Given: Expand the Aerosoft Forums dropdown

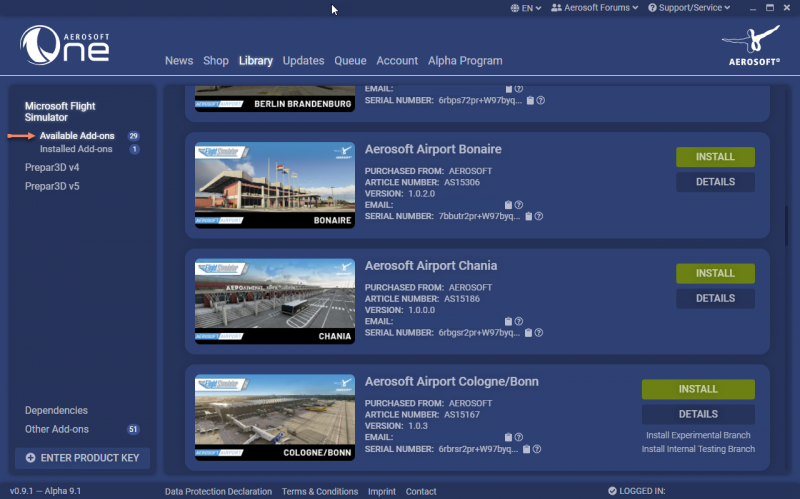Looking at the screenshot, I should click(x=595, y=8).
